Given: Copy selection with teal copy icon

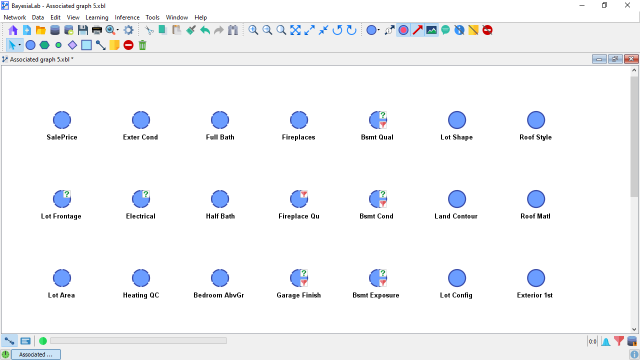Looking at the screenshot, I should (x=163, y=30).
